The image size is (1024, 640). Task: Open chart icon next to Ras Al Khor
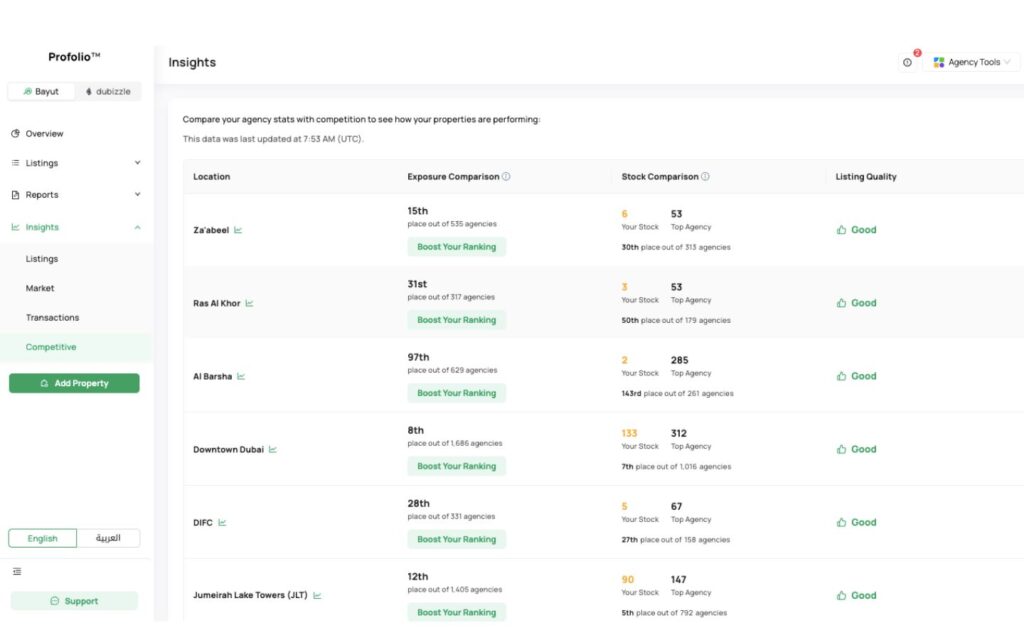pyautogui.click(x=249, y=303)
